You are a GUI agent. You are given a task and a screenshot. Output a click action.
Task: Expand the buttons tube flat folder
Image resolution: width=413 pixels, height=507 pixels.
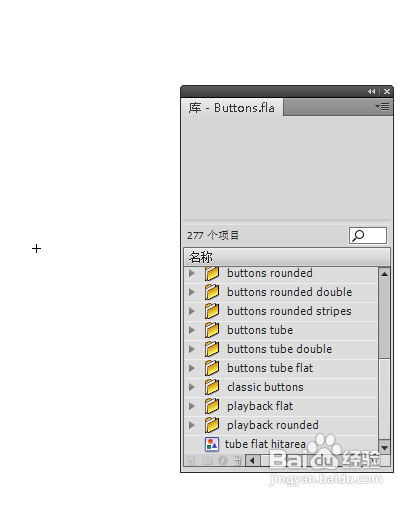[192, 368]
